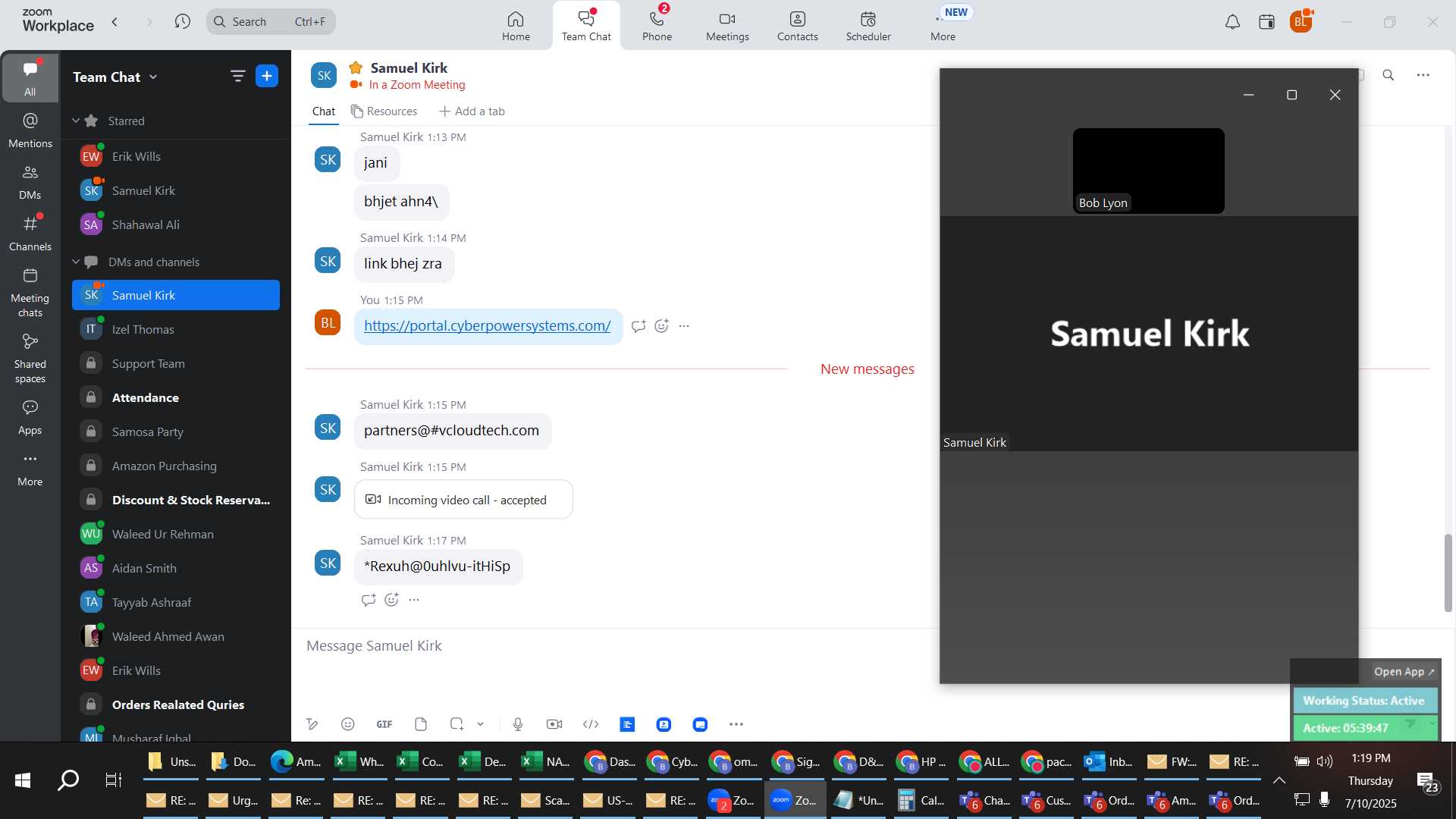Open the portal.cyberpowersystems.com link
This screenshot has width=1456, height=819.
487,326
